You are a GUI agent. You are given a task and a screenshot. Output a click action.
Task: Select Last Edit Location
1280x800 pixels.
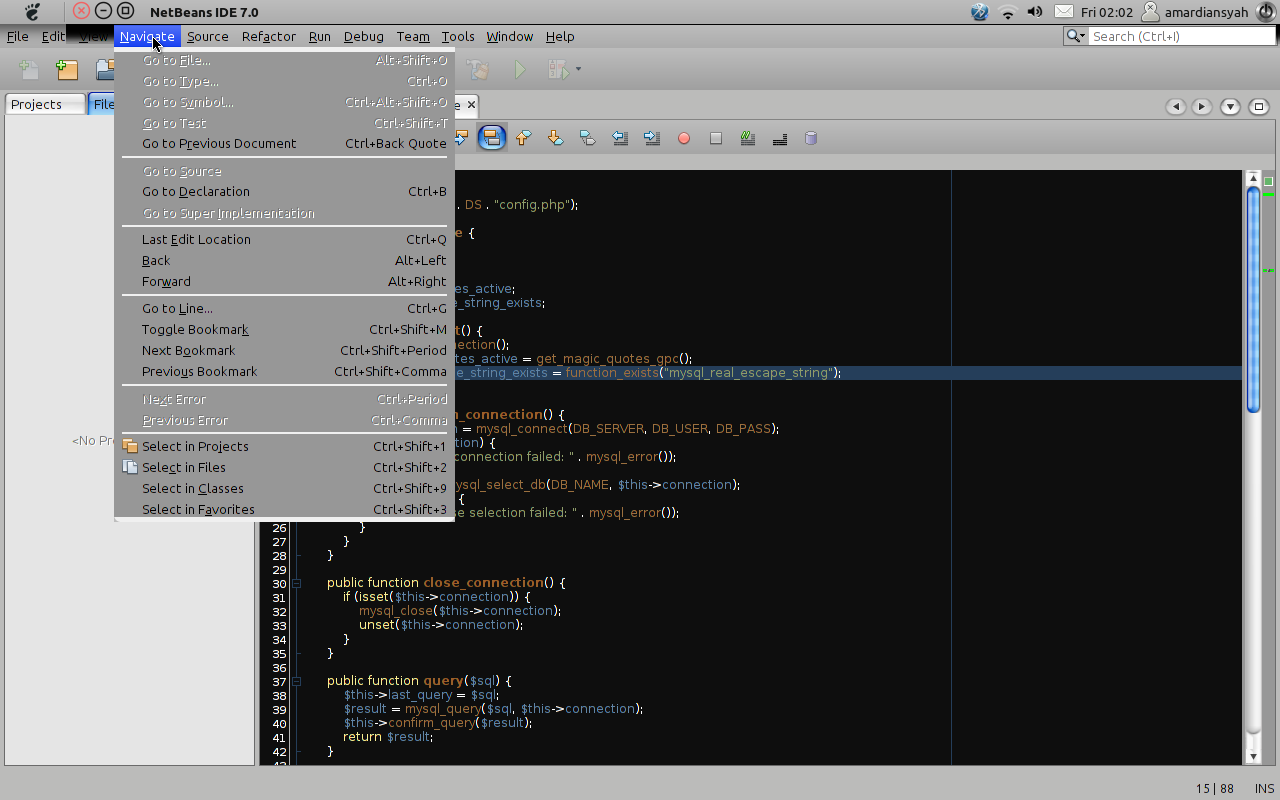coord(285,240)
